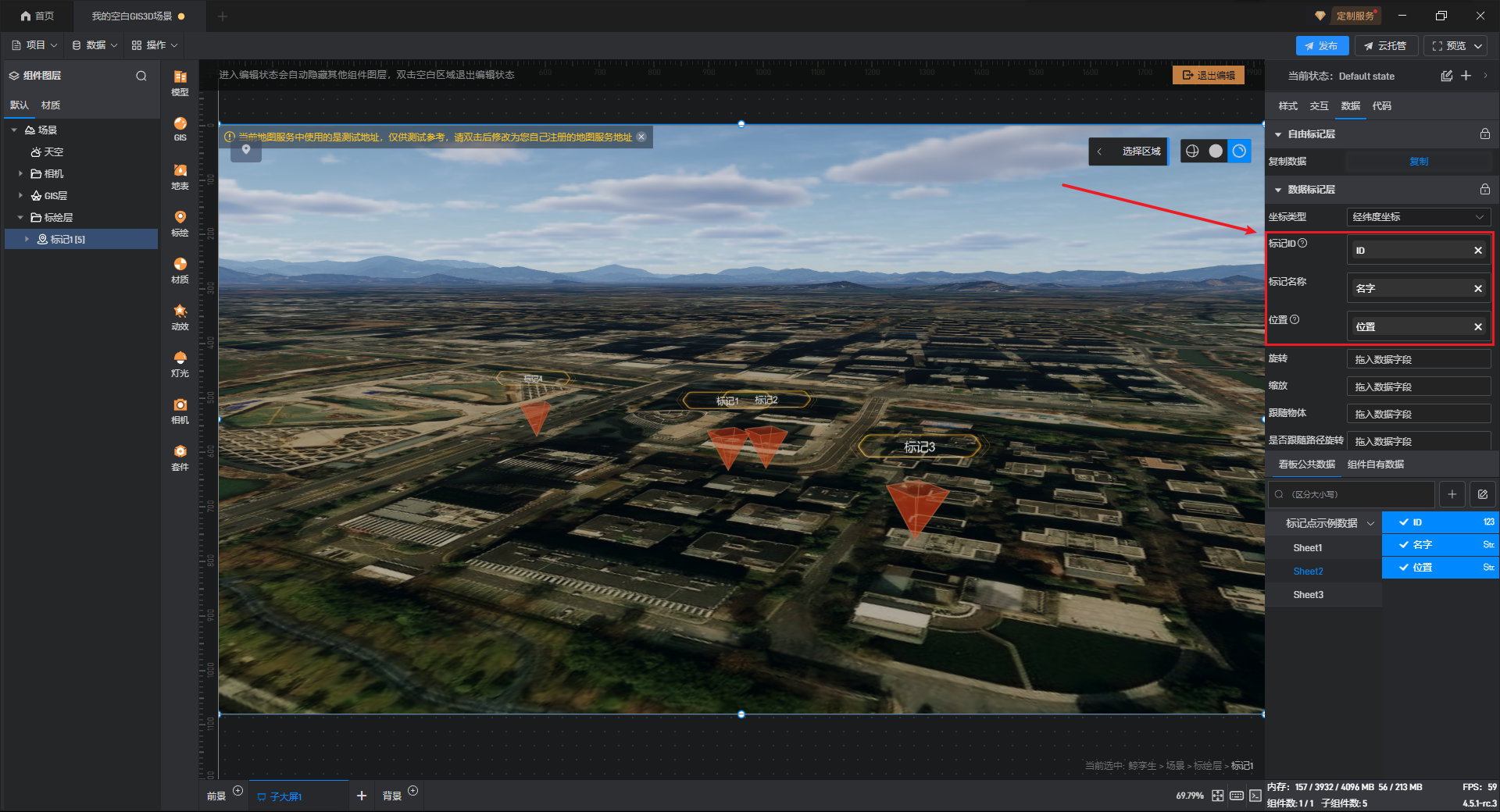Open the 模型 (Model) component panel
This screenshot has width=1500, height=812.
tap(180, 81)
